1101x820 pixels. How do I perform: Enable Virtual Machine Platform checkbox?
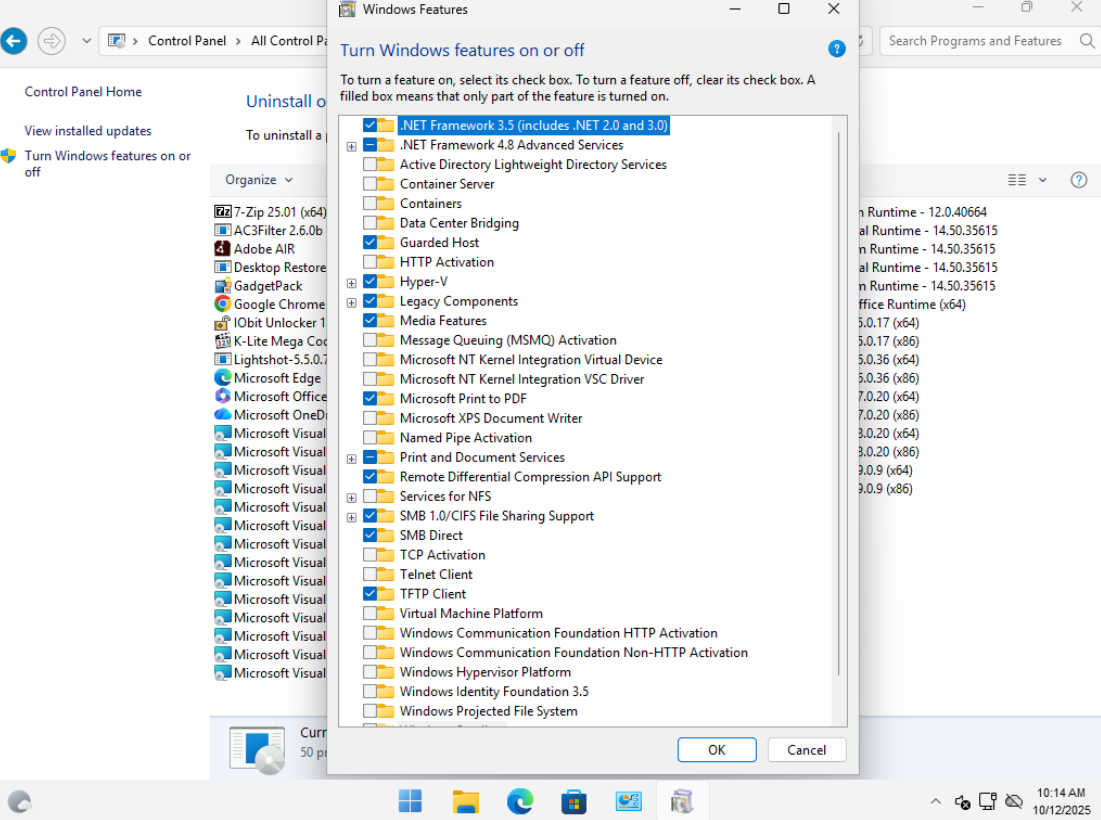(x=369, y=613)
